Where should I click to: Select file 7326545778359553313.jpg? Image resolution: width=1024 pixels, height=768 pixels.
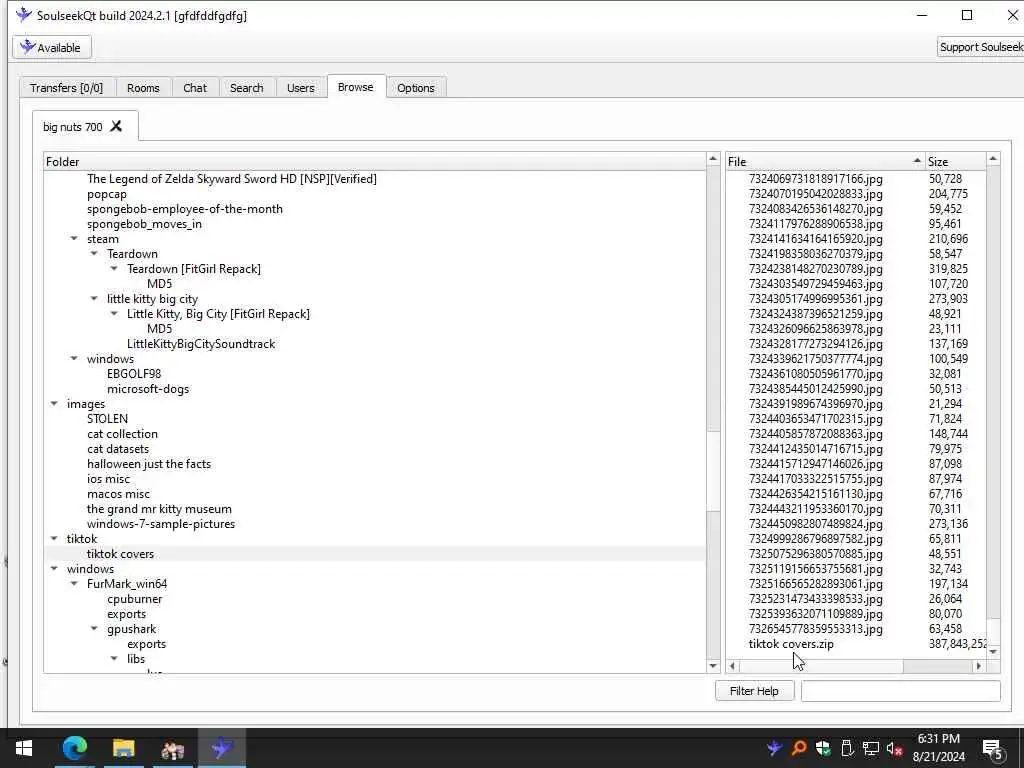click(x=816, y=629)
